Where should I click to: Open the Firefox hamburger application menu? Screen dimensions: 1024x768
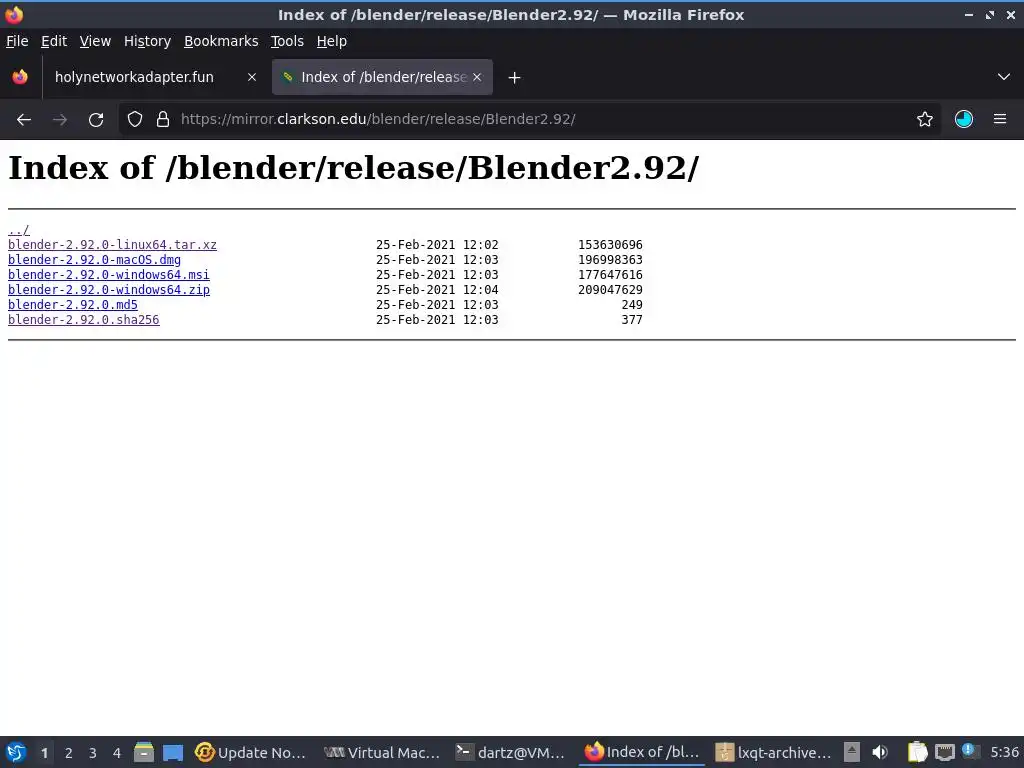click(x=1000, y=120)
